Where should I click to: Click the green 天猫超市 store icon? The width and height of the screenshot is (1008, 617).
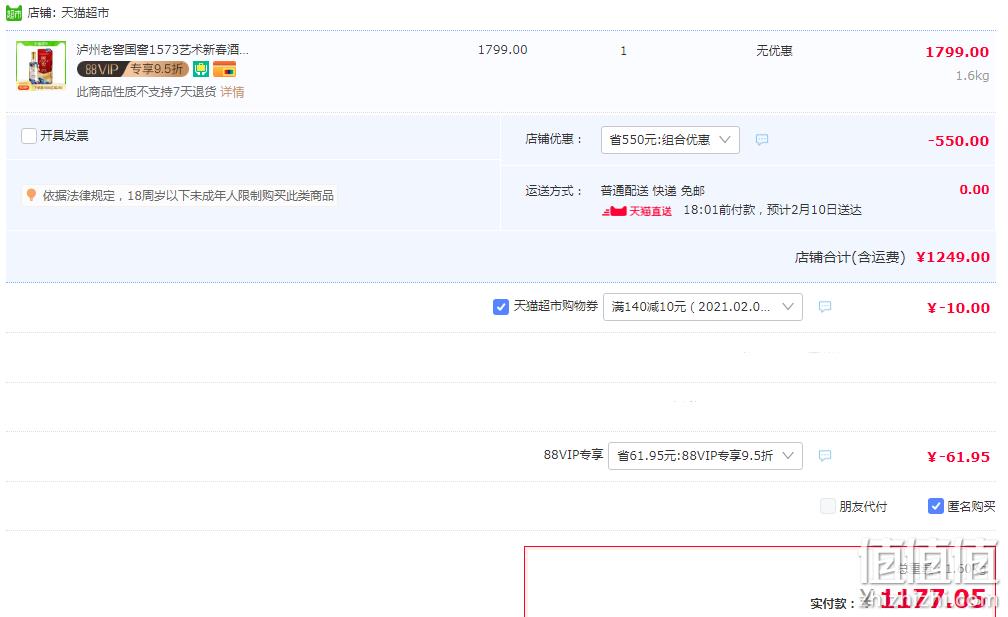click(x=14, y=12)
